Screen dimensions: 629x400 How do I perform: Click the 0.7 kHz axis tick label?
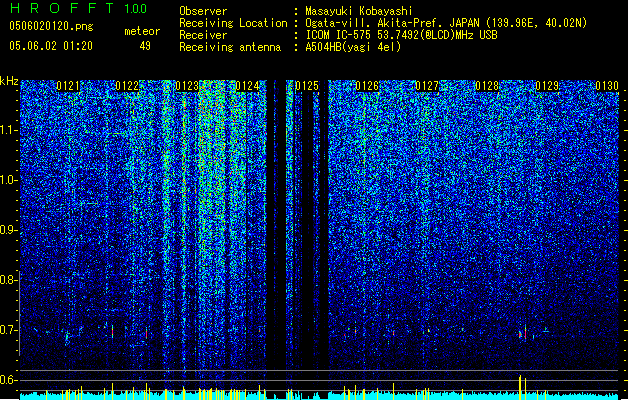[x=8, y=330]
